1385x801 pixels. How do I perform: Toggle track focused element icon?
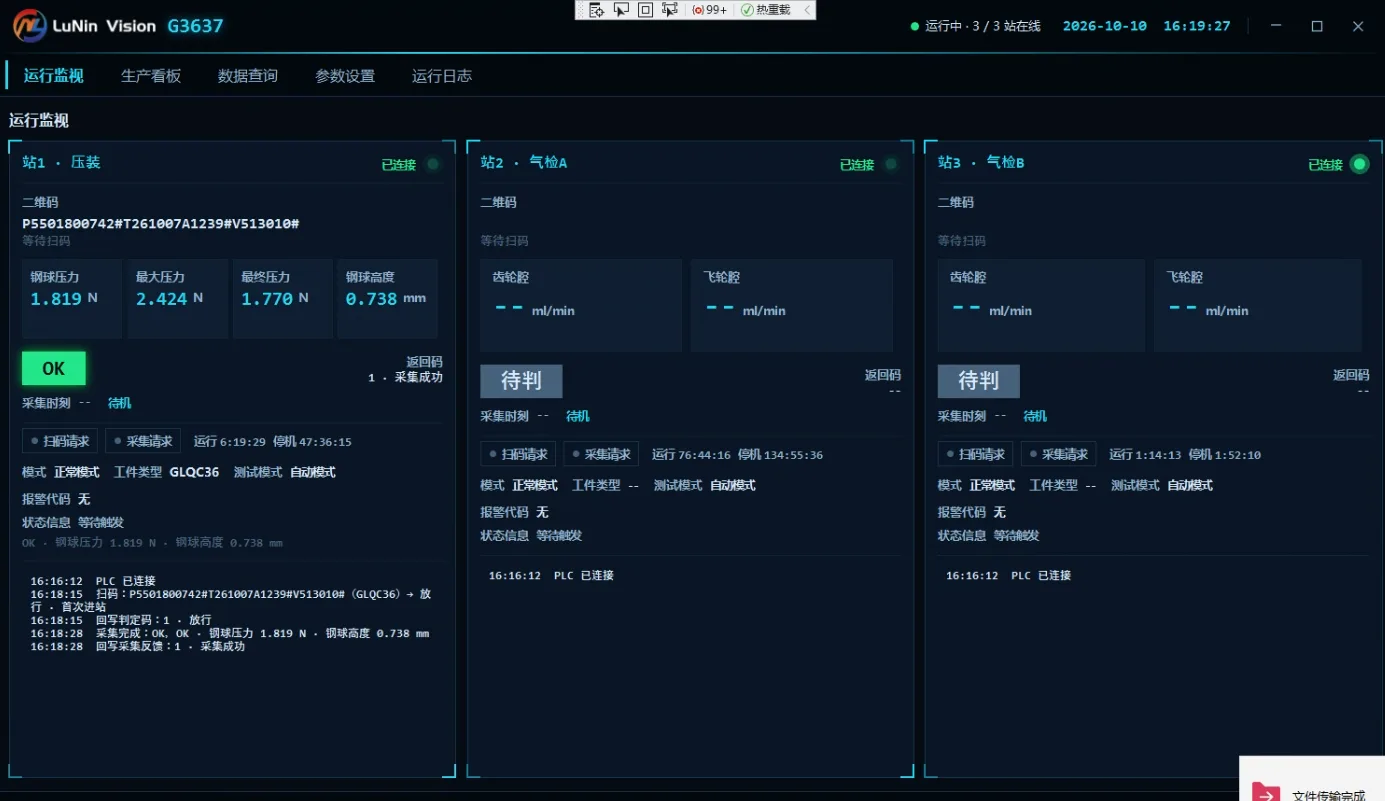[670, 10]
